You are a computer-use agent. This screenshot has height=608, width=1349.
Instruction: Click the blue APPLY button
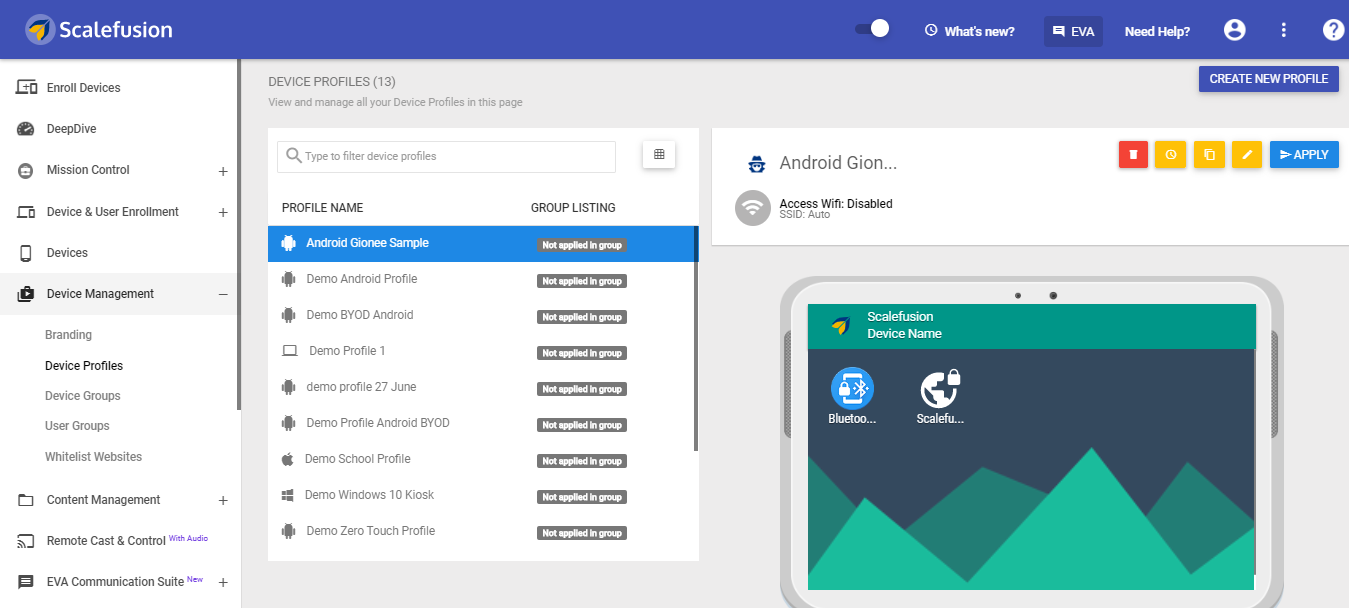pos(1304,154)
